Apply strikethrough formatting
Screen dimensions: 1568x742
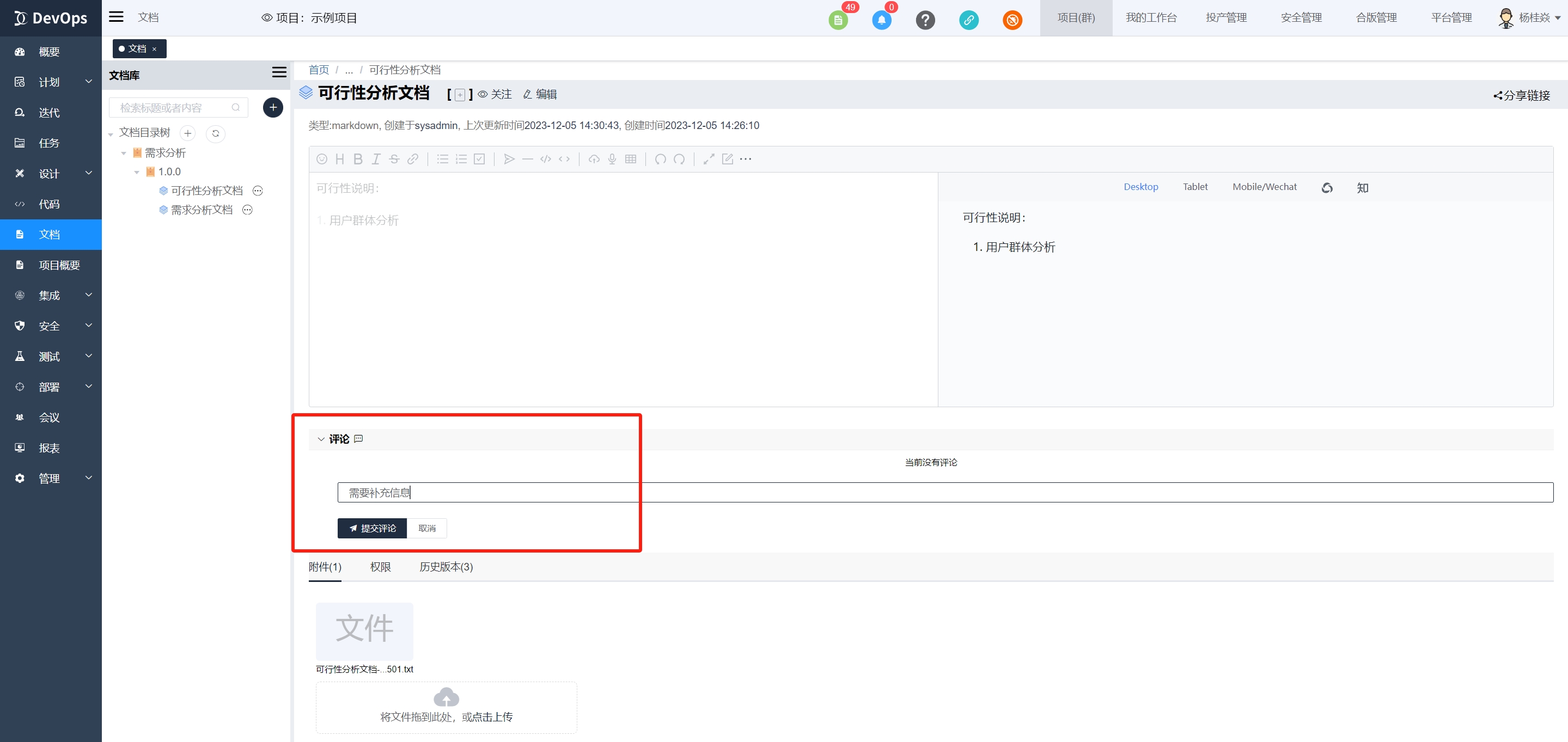[394, 160]
